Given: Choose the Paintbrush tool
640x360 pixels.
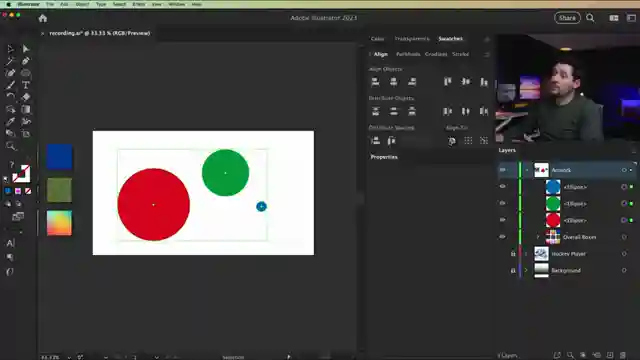Looking at the screenshot, I should [10, 85].
